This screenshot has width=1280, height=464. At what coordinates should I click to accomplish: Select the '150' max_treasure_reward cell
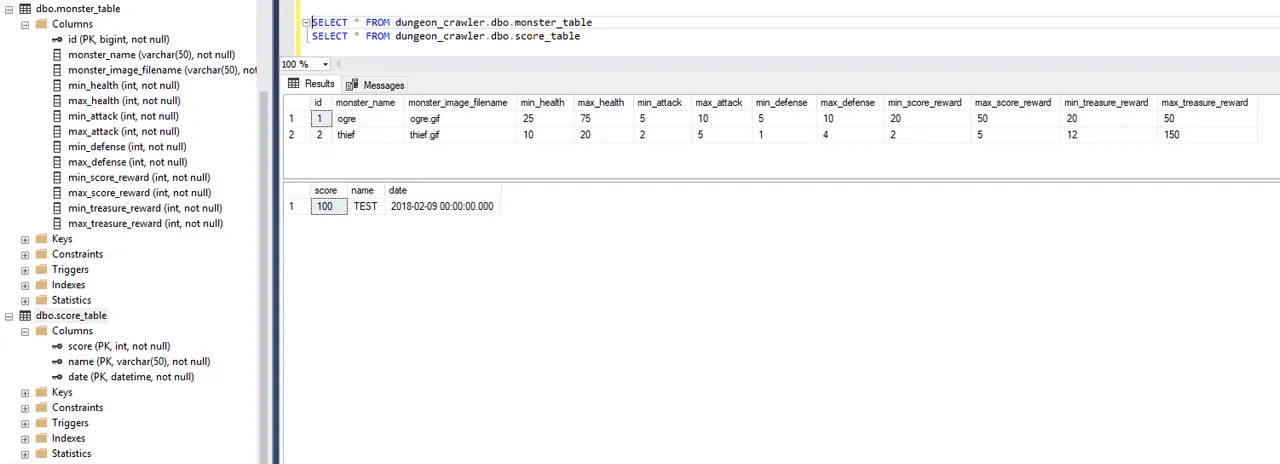[1205, 135]
